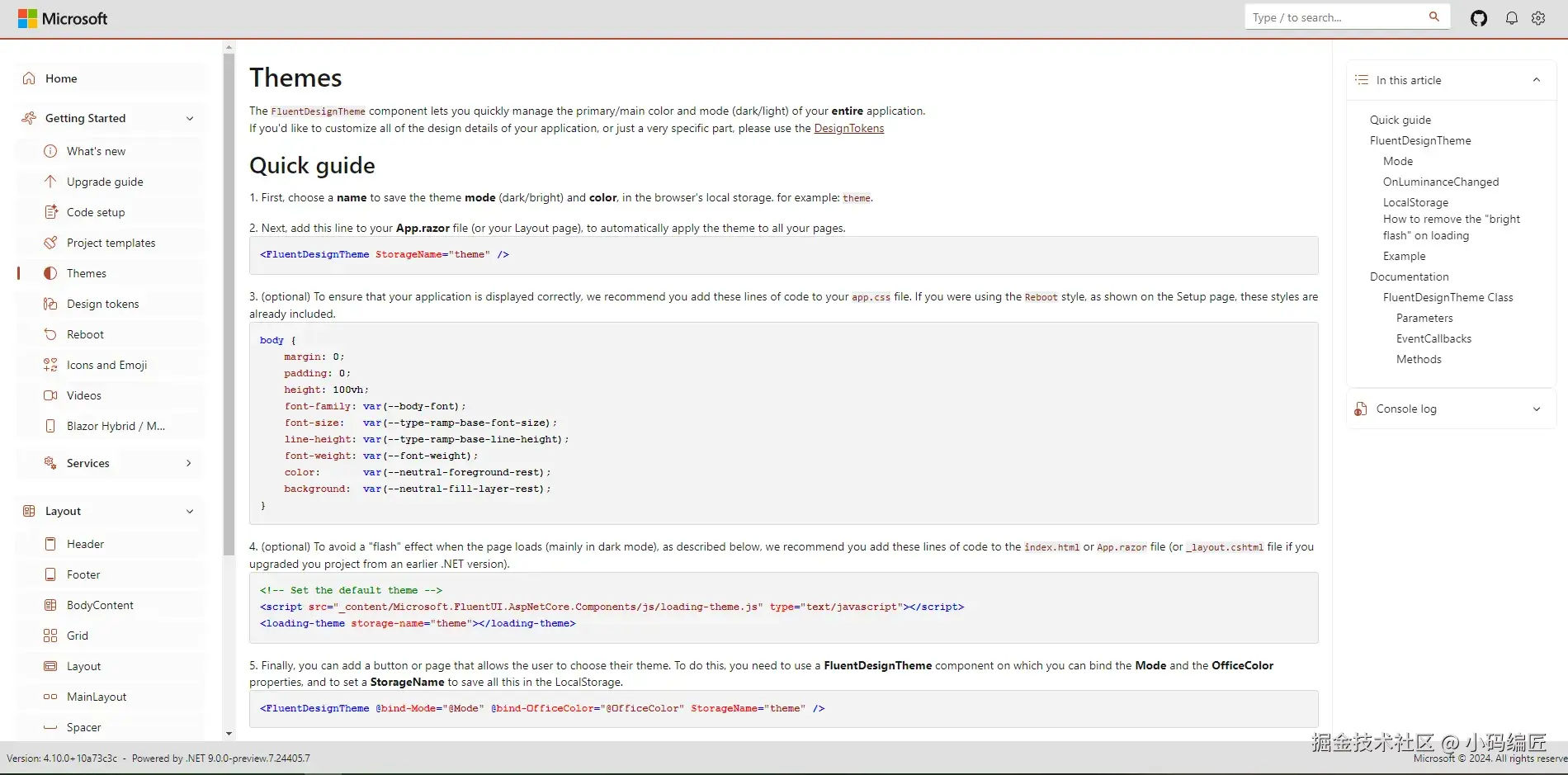Click the Project templates icon
Screen dimensions: 1568x775
point(50,243)
